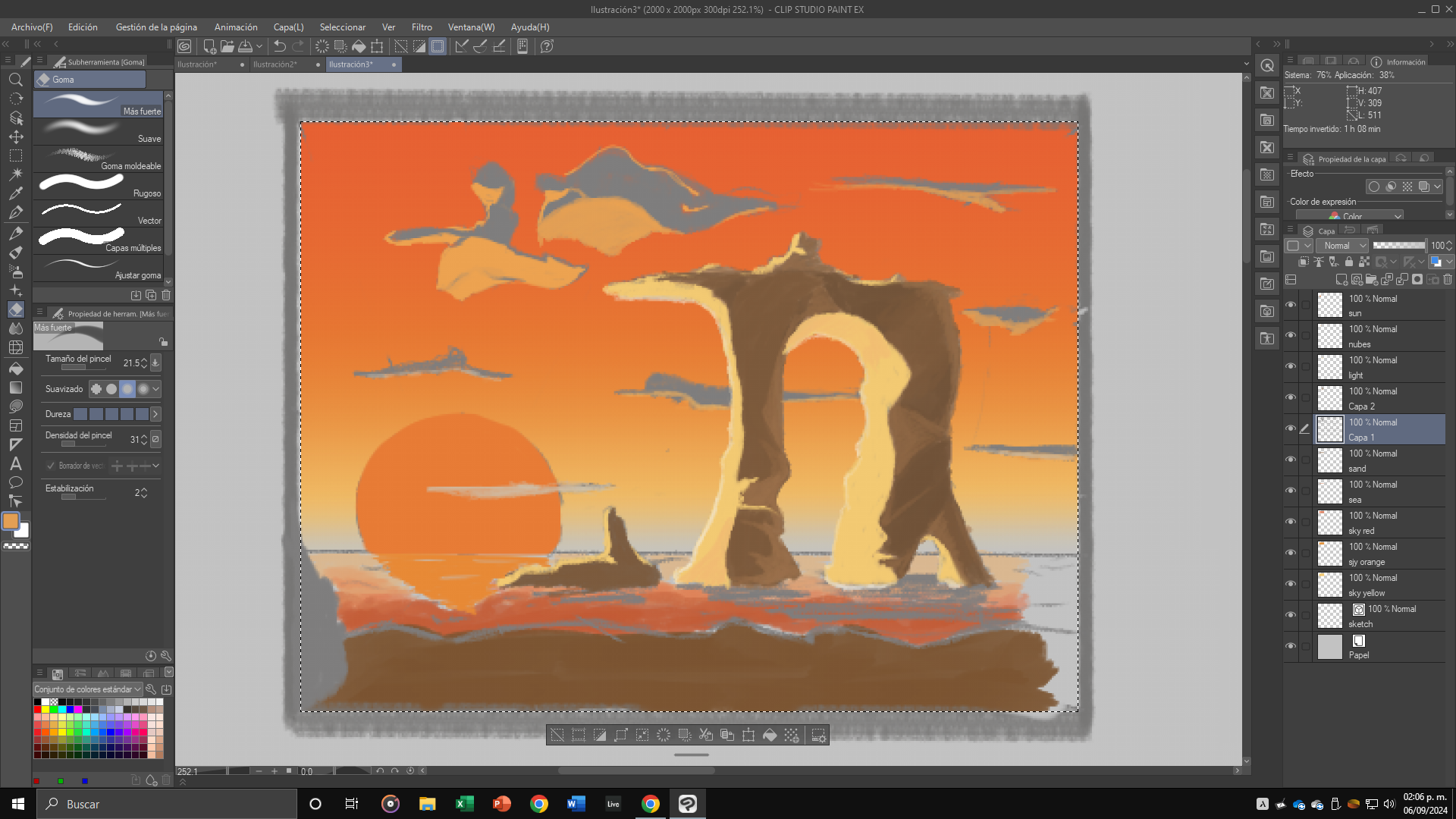The image size is (1456, 819).
Task: Select the Fill bucket tool
Action: (x=15, y=369)
